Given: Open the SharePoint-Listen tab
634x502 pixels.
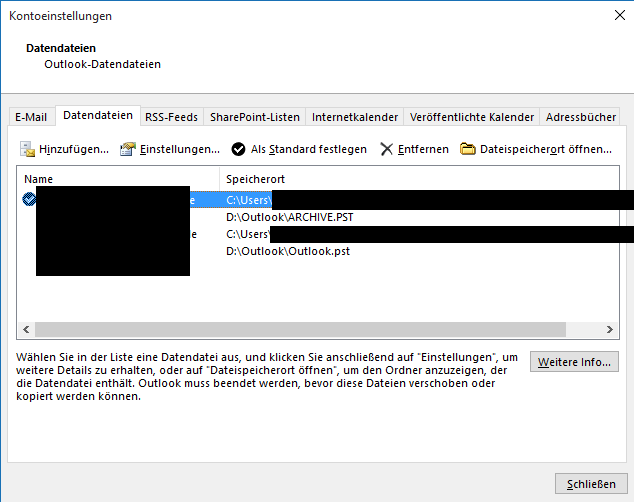Looking at the screenshot, I should [255, 117].
